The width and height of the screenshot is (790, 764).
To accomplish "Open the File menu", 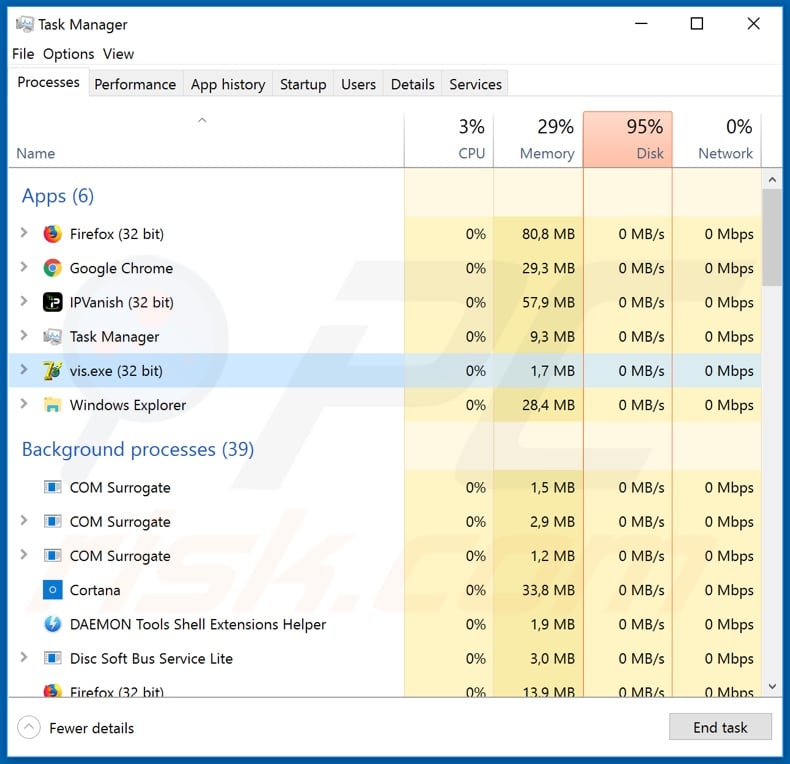I will point(23,54).
